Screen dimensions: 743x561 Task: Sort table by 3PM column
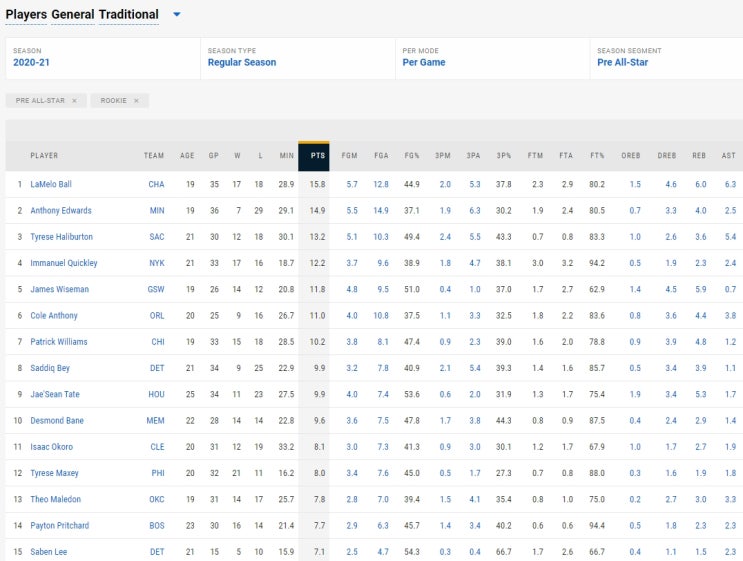443,156
